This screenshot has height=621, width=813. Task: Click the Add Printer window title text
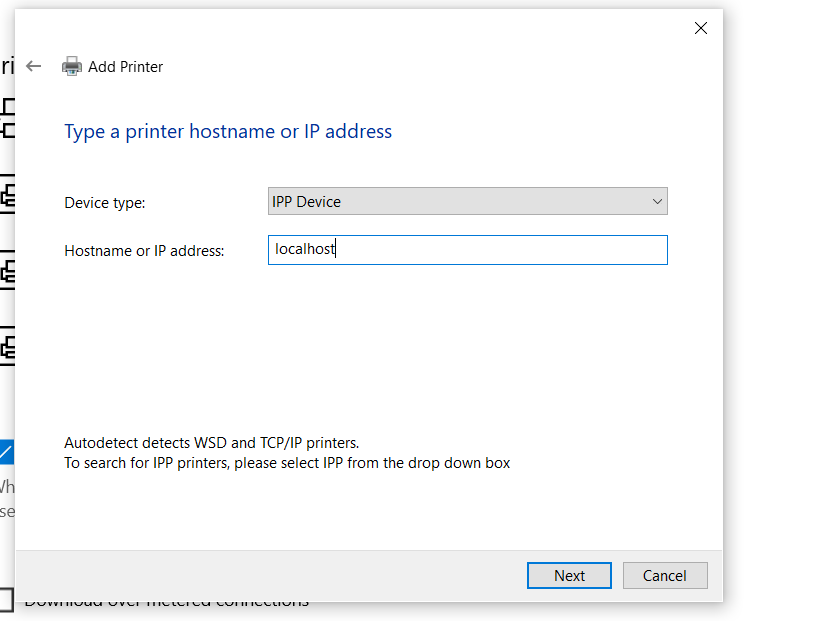pos(125,67)
